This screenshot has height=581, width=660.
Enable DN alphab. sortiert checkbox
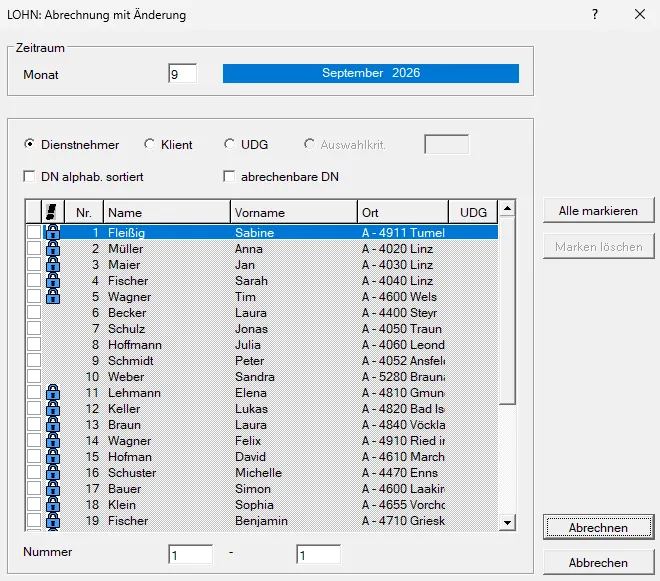29,176
